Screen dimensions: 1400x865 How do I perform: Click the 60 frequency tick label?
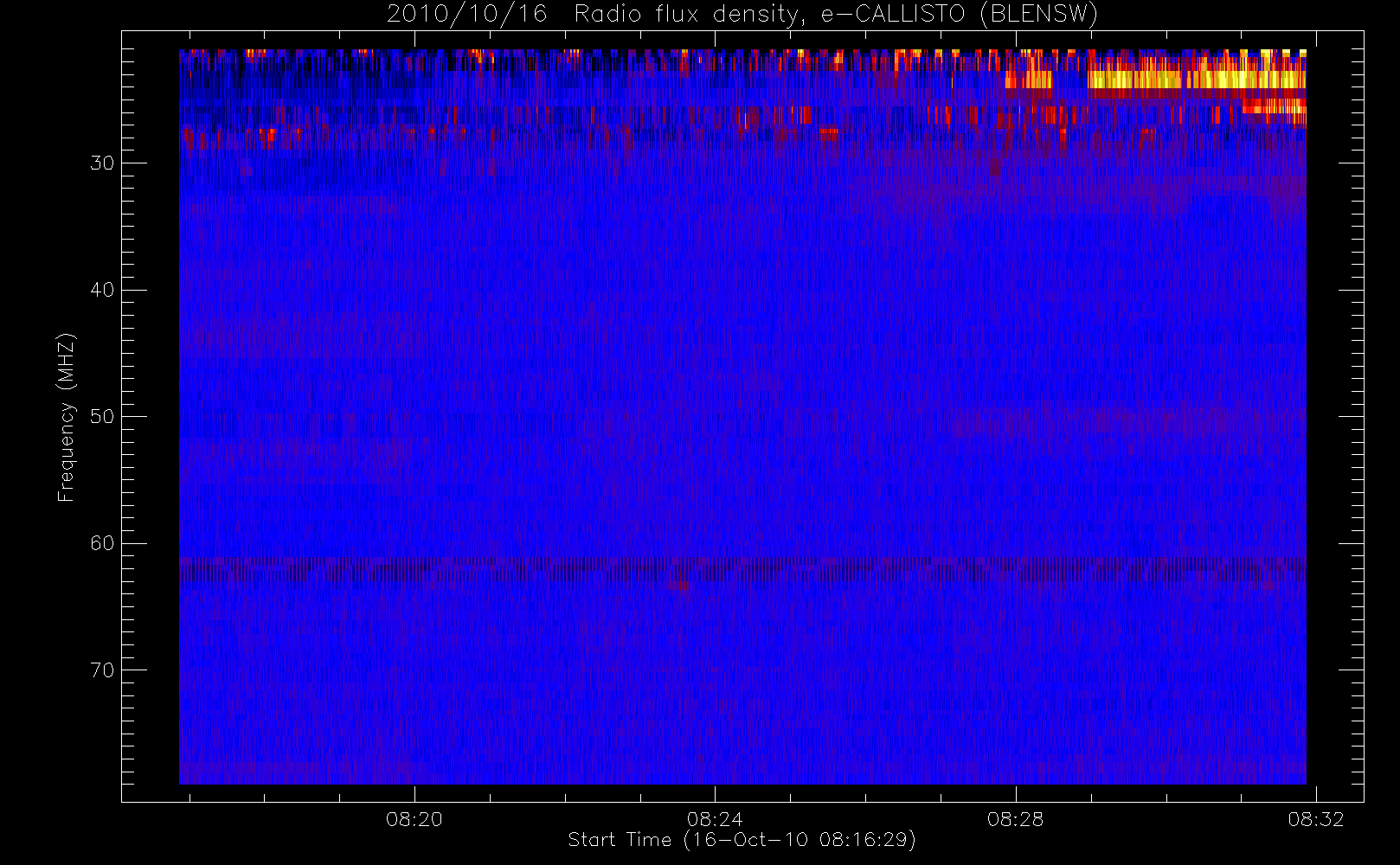[102, 542]
